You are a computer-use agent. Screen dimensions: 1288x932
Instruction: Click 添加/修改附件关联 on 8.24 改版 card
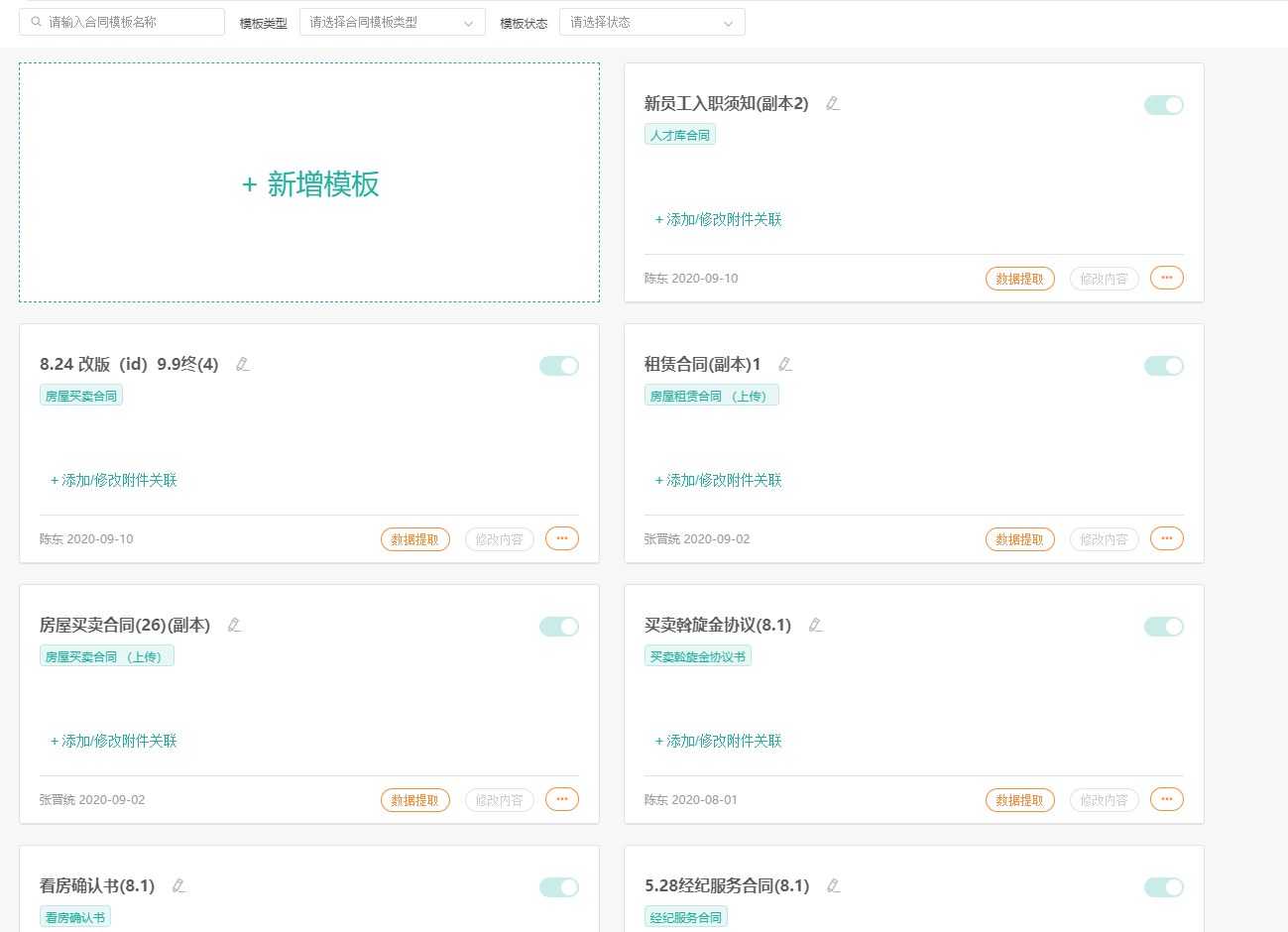(x=114, y=480)
